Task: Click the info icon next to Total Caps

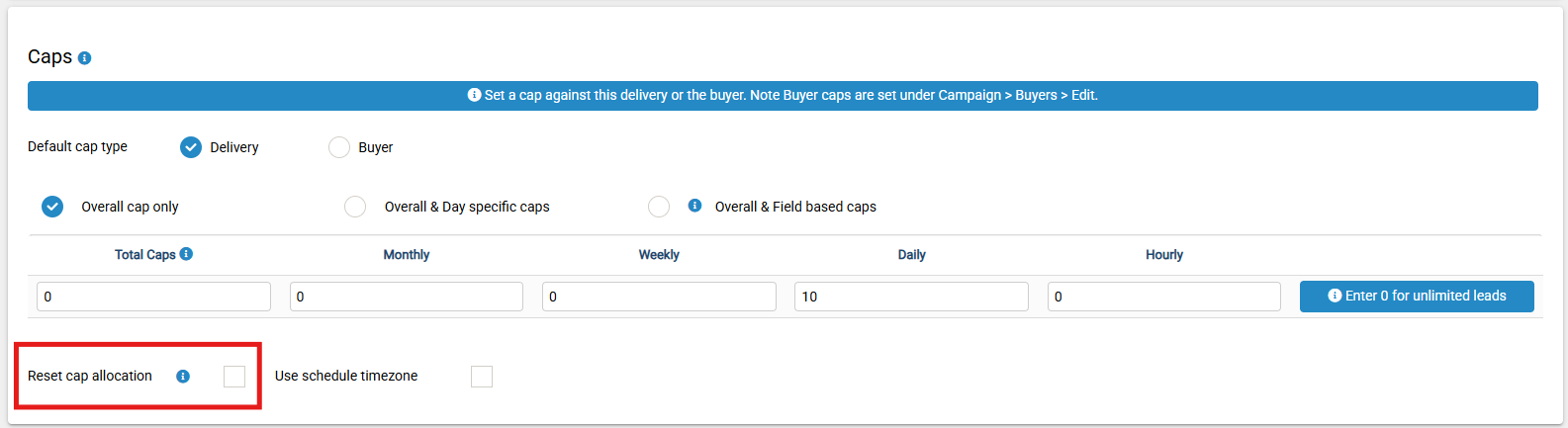Action: click(x=186, y=254)
